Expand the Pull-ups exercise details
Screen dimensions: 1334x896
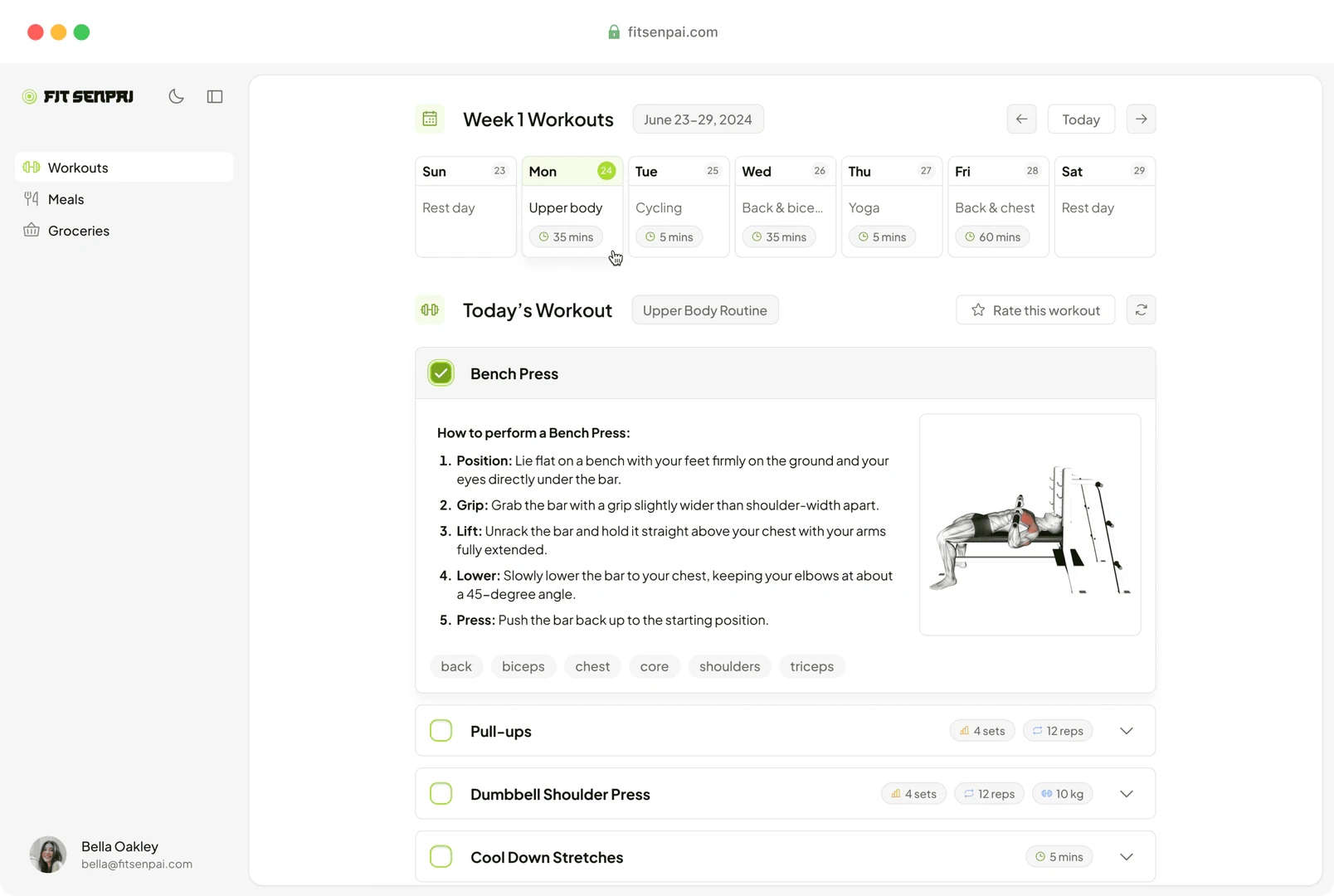click(1126, 731)
